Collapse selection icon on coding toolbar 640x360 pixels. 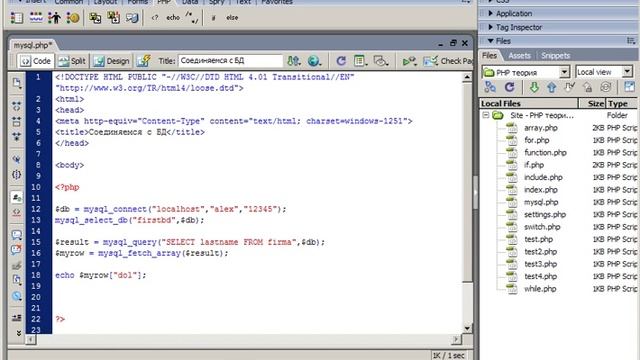[17, 121]
